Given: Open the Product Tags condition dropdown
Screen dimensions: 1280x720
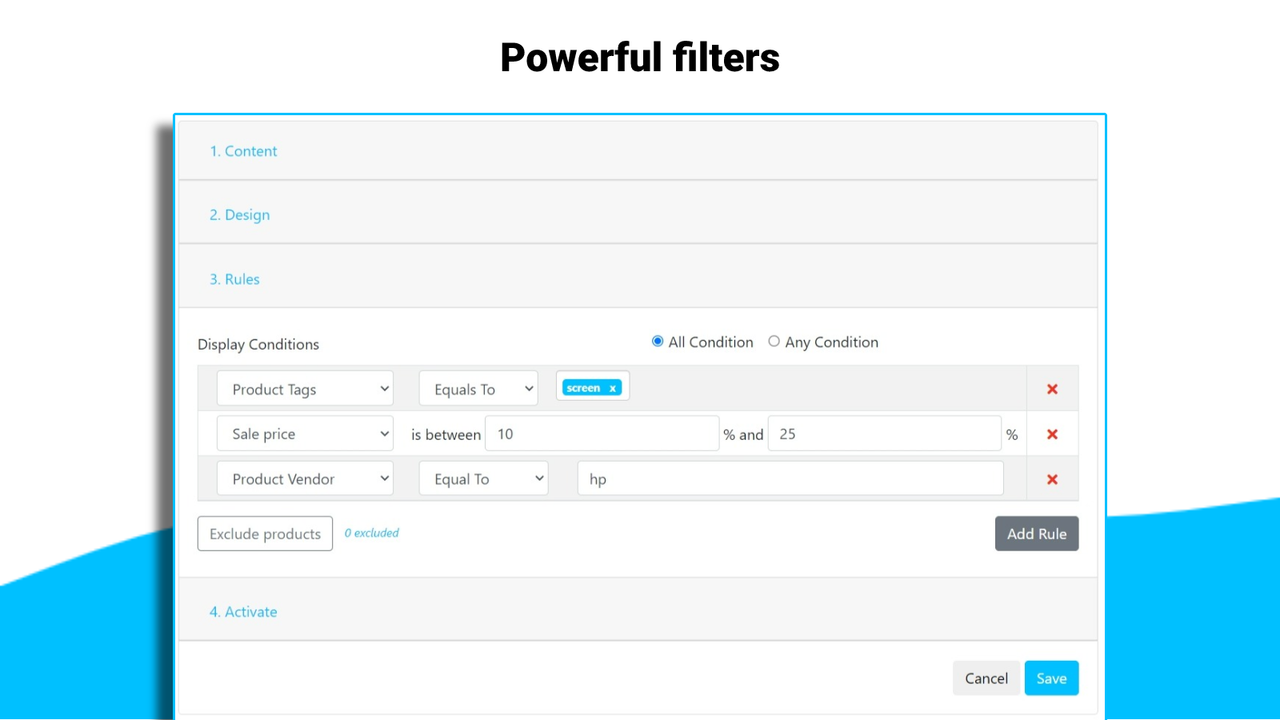Looking at the screenshot, I should [304, 388].
